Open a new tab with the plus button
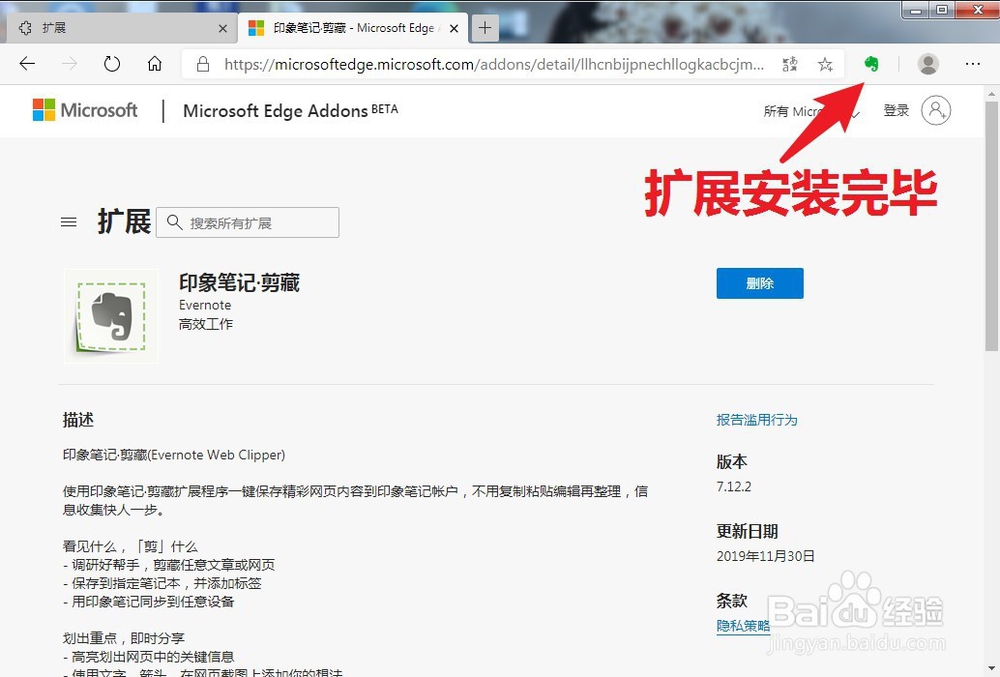Screen dimensions: 1000x677 [x=485, y=28]
